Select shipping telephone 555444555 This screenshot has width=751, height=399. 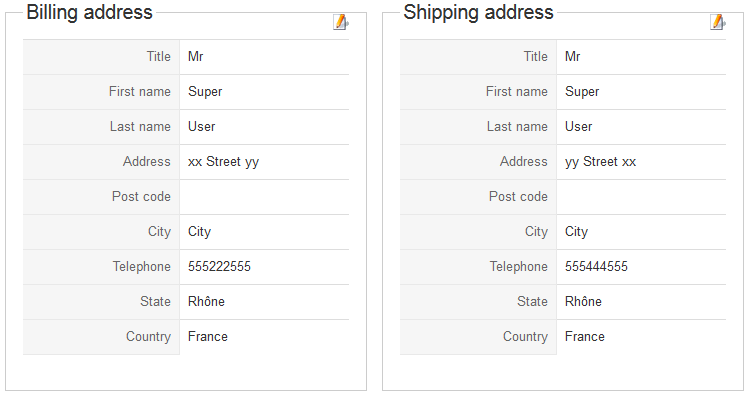click(x=596, y=266)
